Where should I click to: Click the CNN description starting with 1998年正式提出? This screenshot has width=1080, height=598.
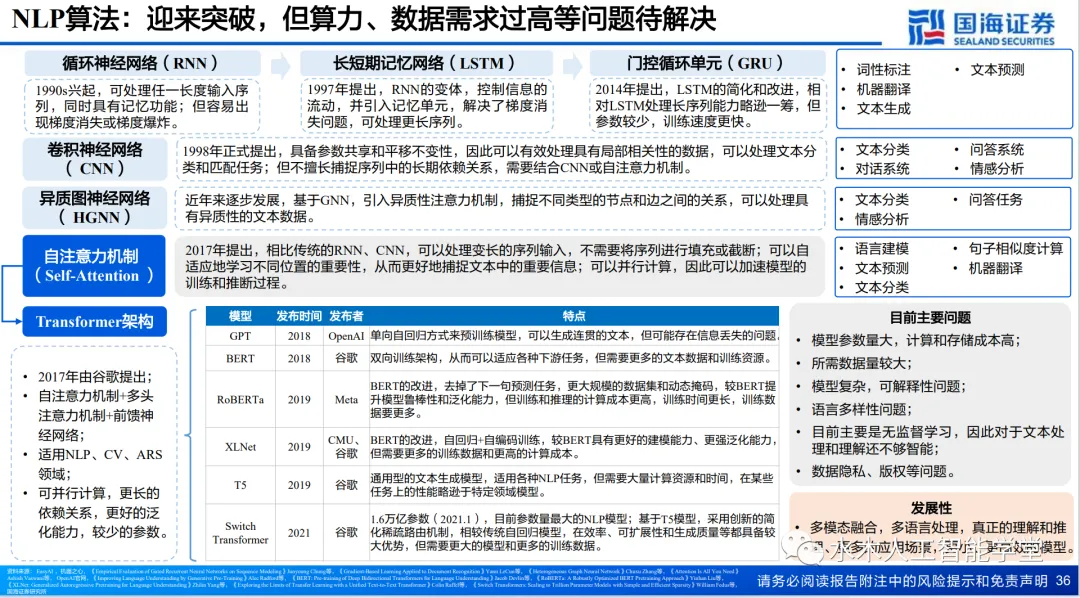500,158
